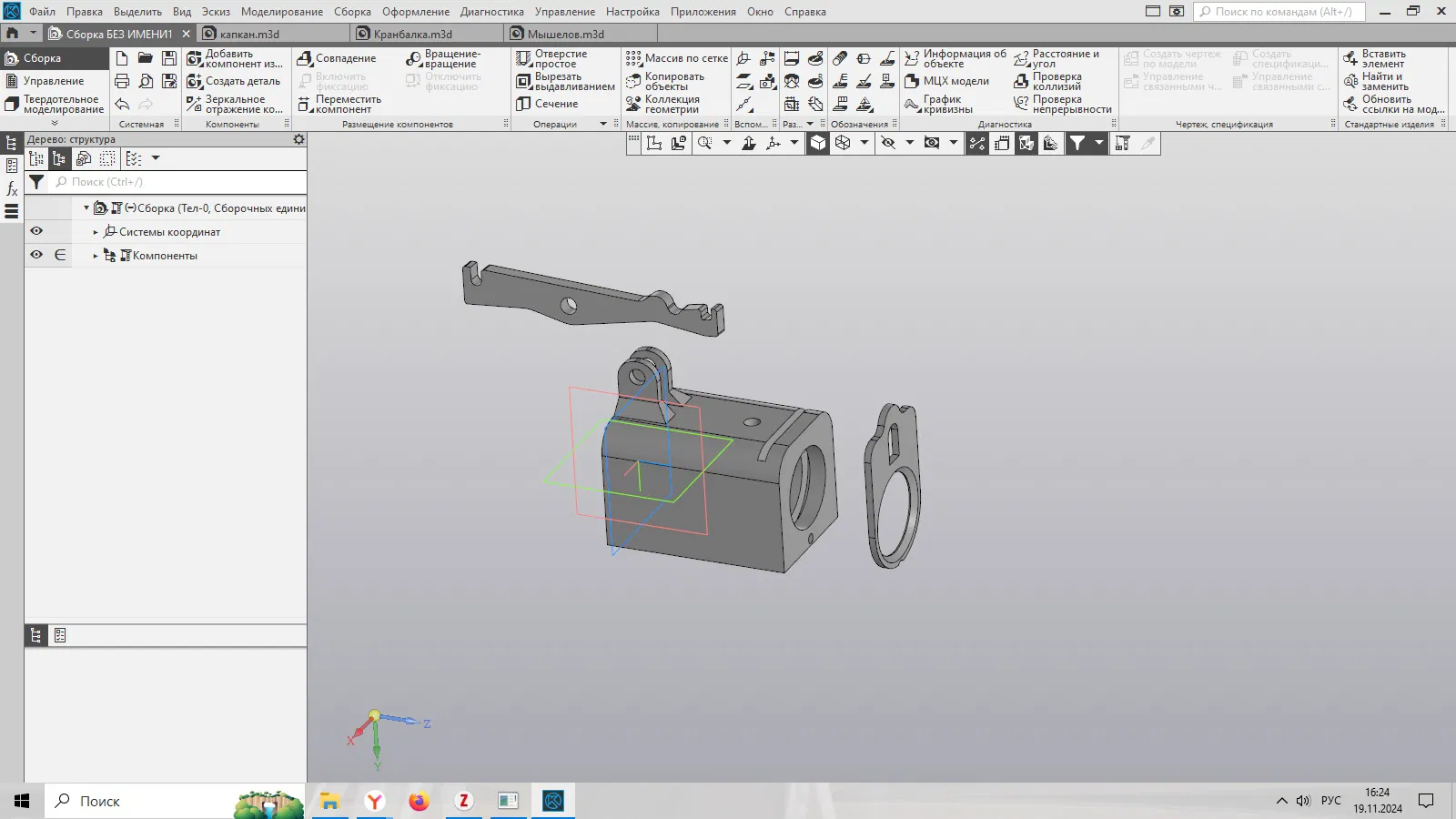This screenshot has height=819, width=1456.
Task: Close the Сборка БЕЗ ИМЕНИ1 tab
Action: click(187, 34)
